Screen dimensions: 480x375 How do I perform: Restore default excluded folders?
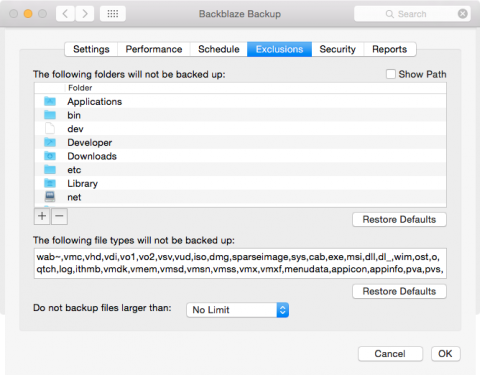tap(399, 220)
